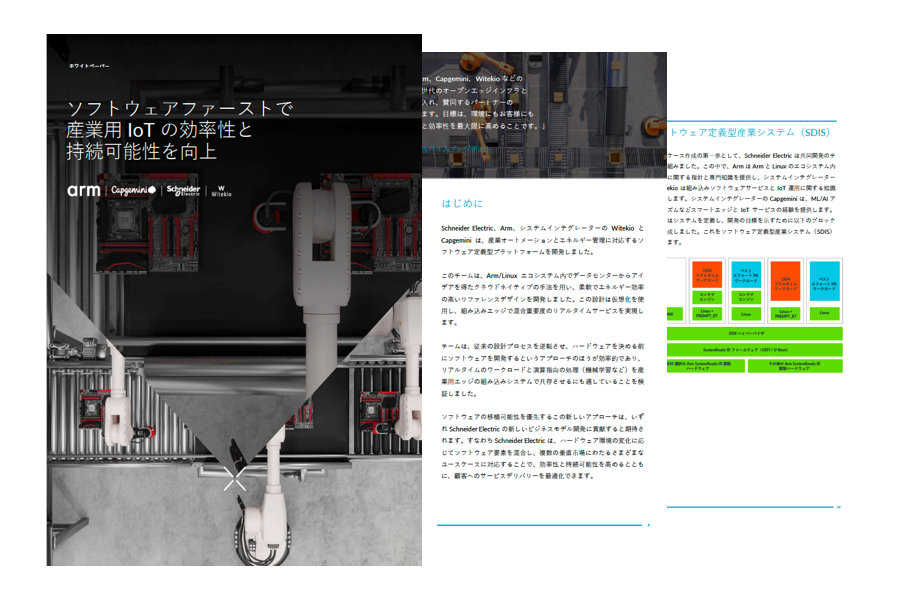Screen dimensions: 900x600
Task: Select the teal ベストエフォート ML ワークロード swatch
Action: click(746, 274)
